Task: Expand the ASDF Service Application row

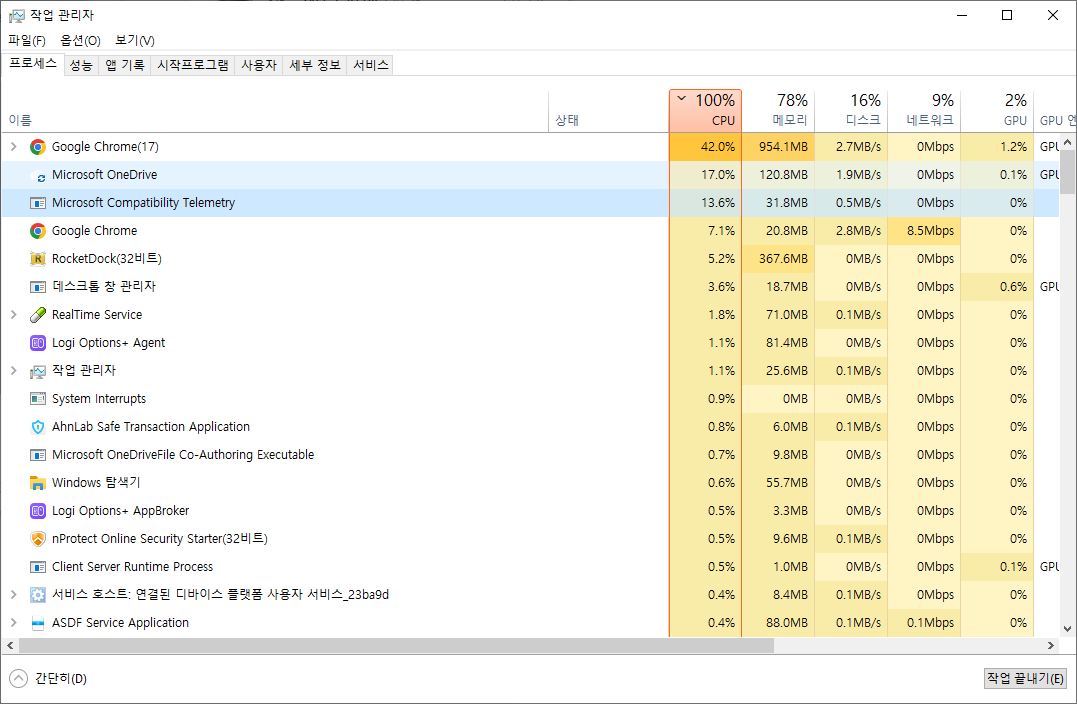Action: point(13,622)
